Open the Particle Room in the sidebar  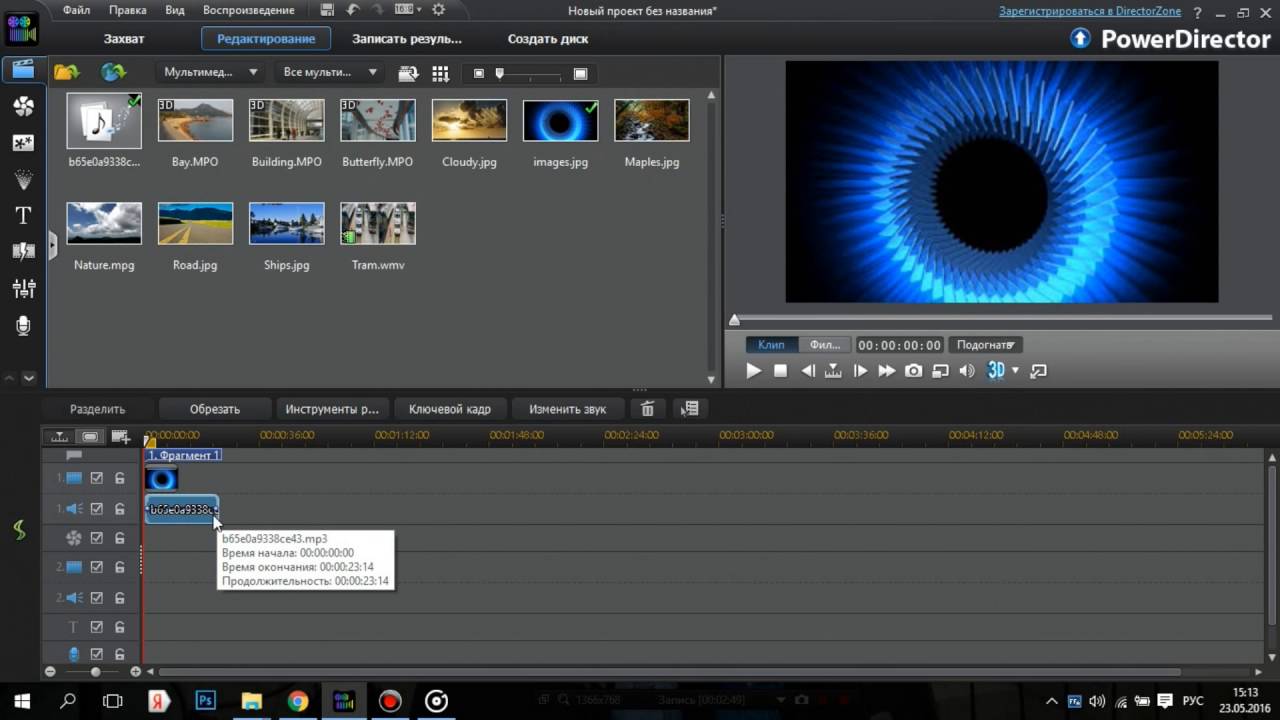[23, 180]
